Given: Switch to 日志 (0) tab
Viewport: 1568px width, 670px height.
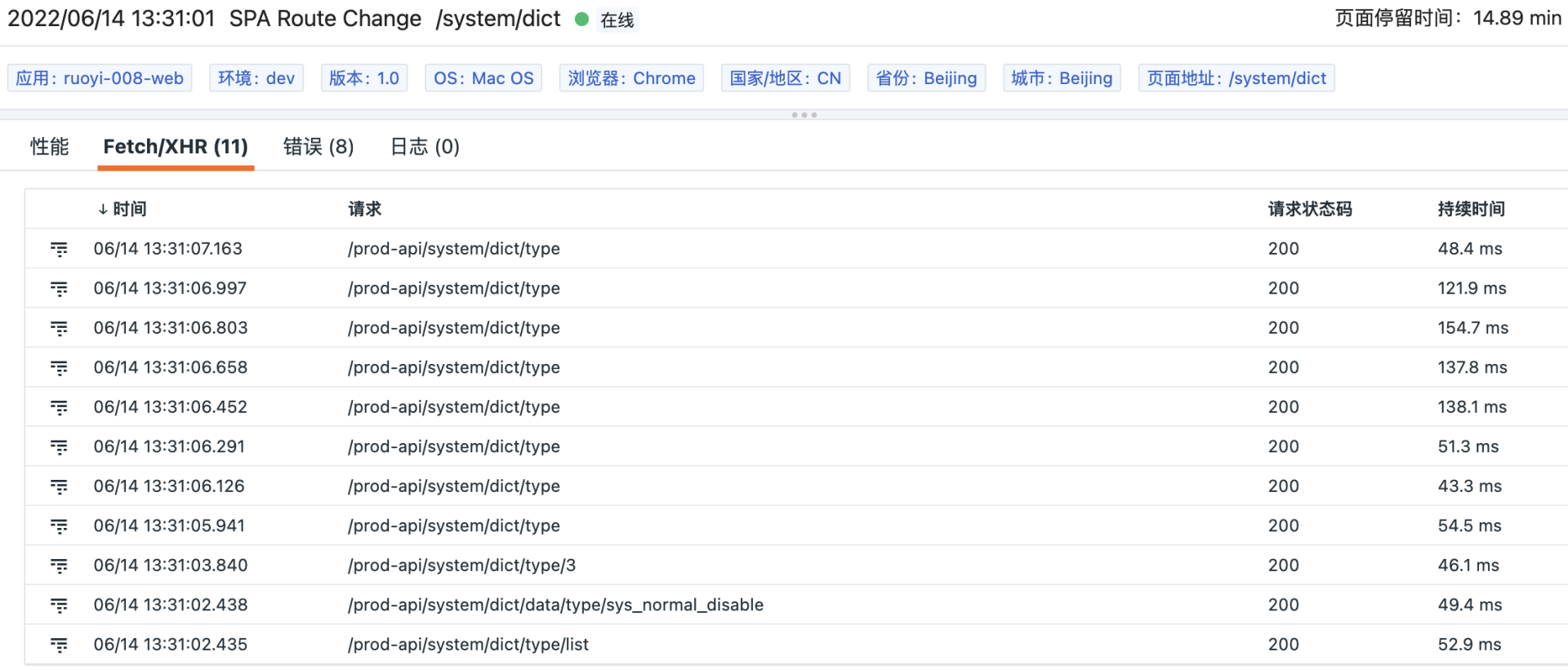Looking at the screenshot, I should pyautogui.click(x=425, y=147).
